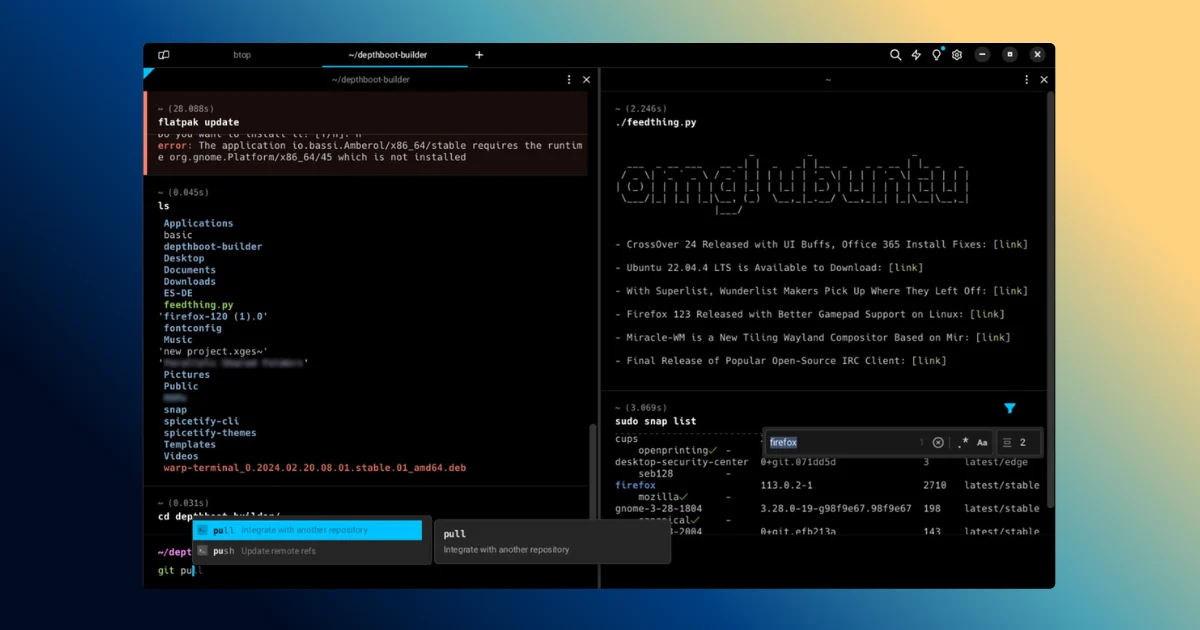Open right pane three-dot menu

pos(1027,80)
